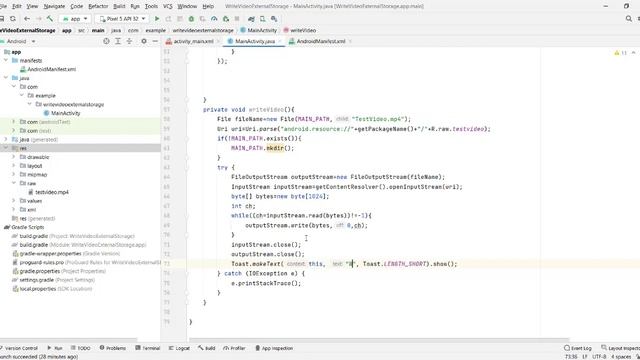Expand the values folder
Viewport: 640px width, 360px height.
[x=13, y=201]
